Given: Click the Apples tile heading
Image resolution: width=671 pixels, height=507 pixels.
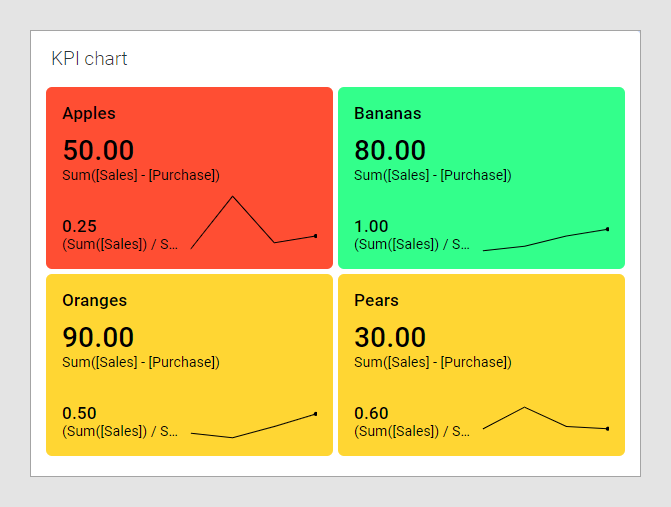Looking at the screenshot, I should (89, 114).
